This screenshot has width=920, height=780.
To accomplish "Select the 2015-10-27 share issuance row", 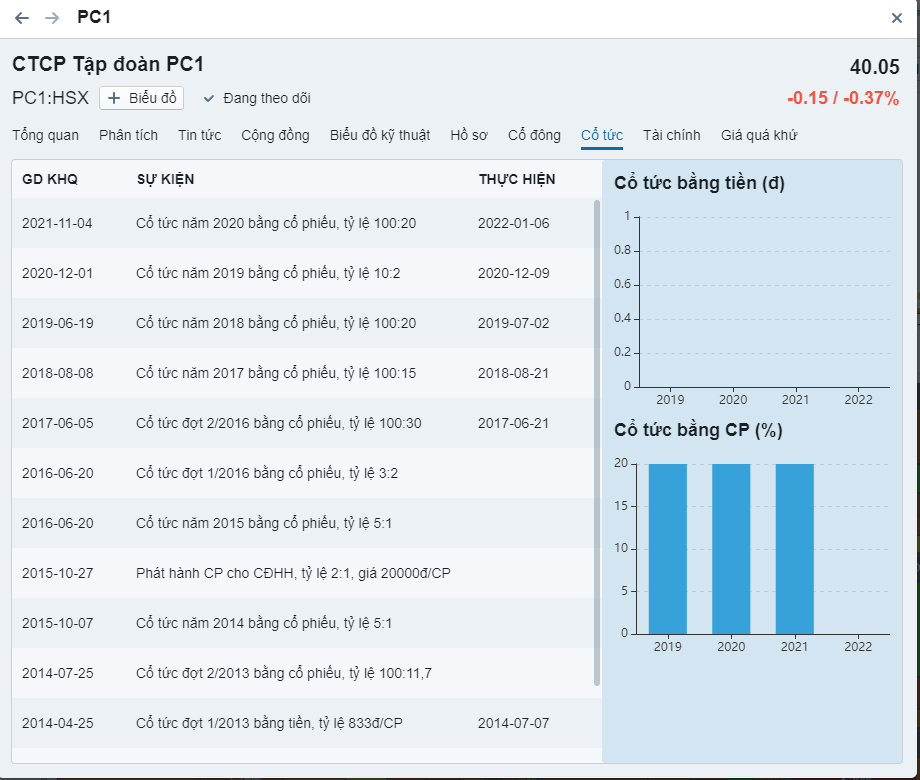I will tap(300, 573).
